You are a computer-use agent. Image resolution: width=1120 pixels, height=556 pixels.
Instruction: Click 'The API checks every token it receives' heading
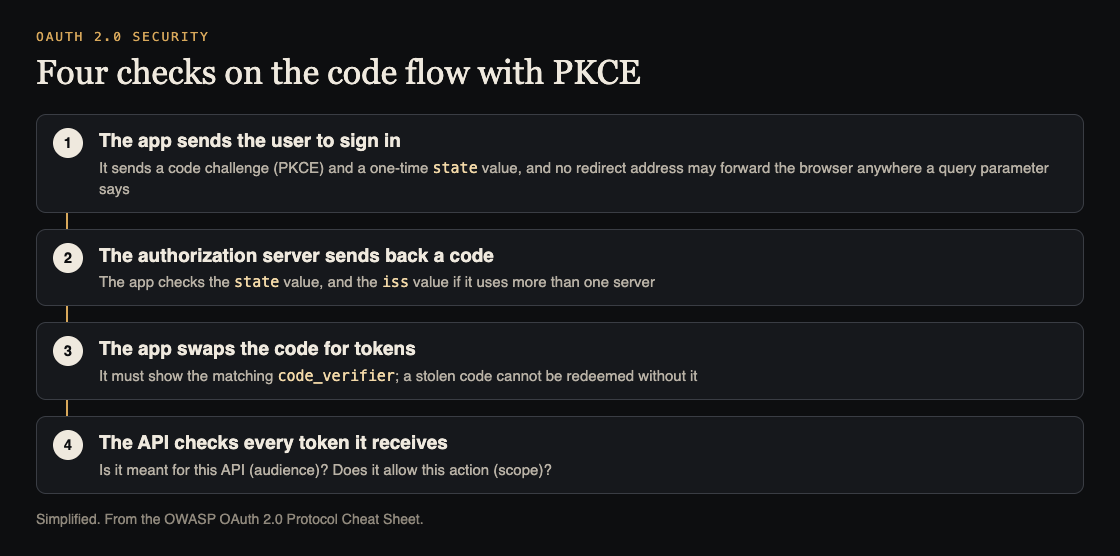273,442
